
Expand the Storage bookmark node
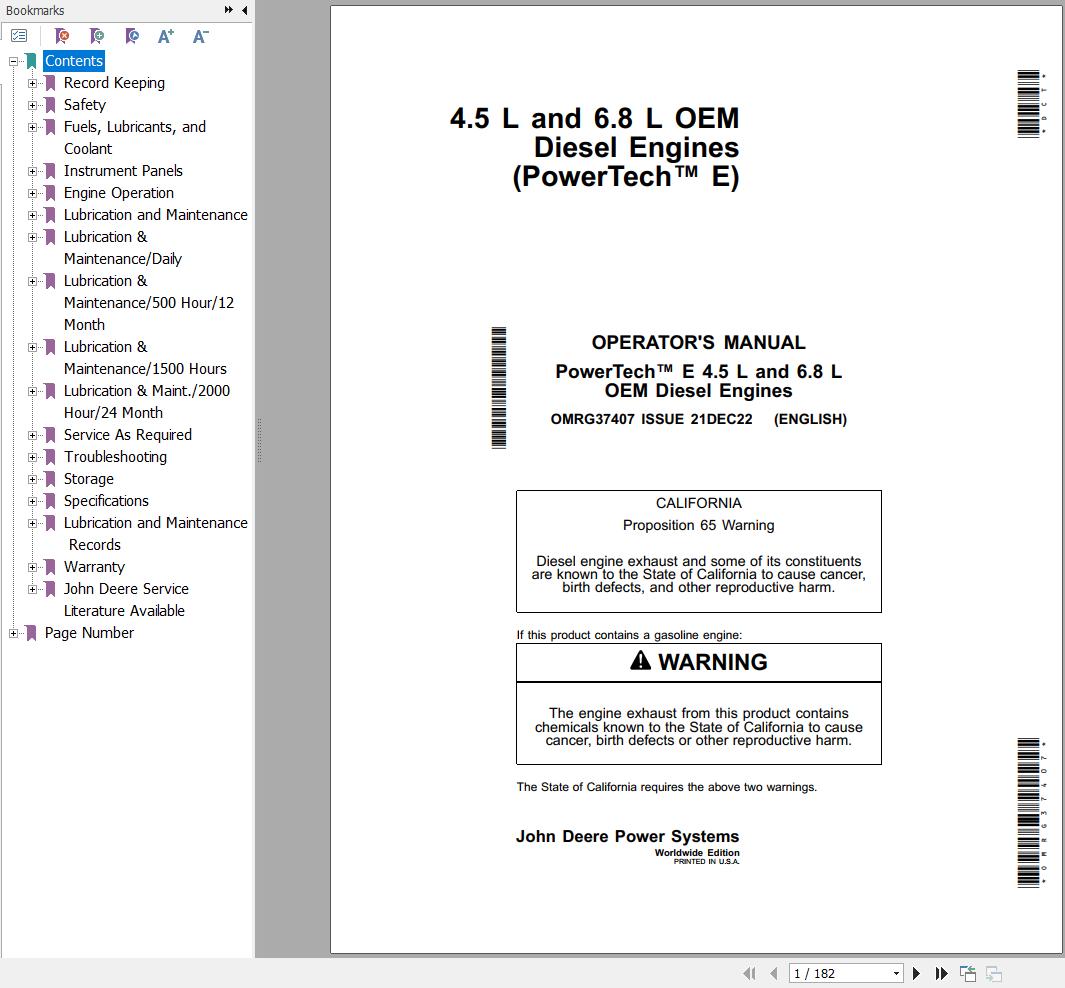[32, 479]
